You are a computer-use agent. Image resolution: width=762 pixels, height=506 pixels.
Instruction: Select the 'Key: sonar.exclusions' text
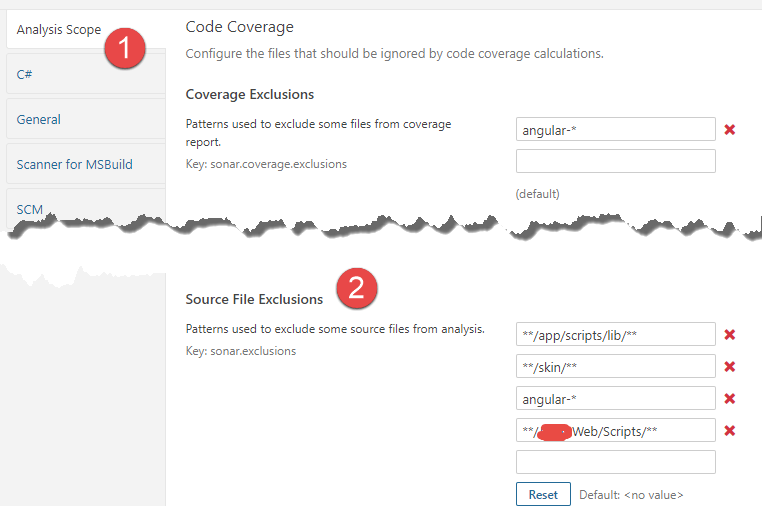241,351
